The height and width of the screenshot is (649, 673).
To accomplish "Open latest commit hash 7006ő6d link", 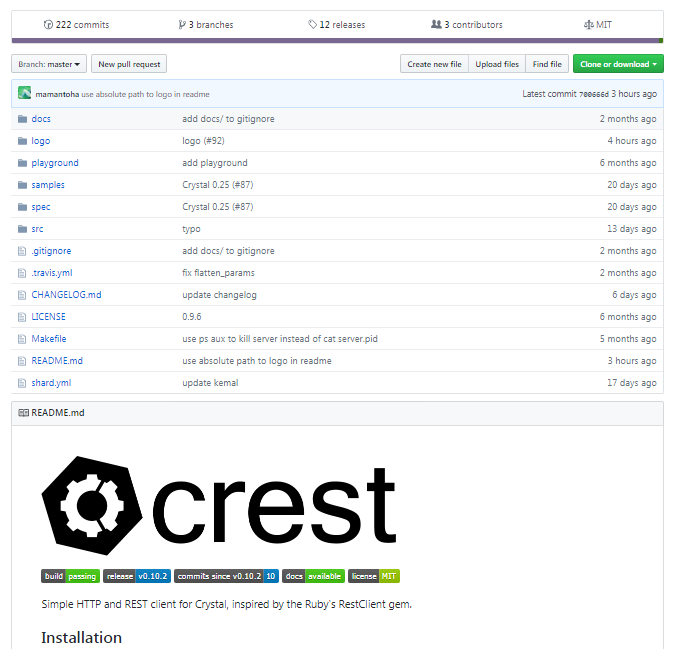I will tap(594, 94).
